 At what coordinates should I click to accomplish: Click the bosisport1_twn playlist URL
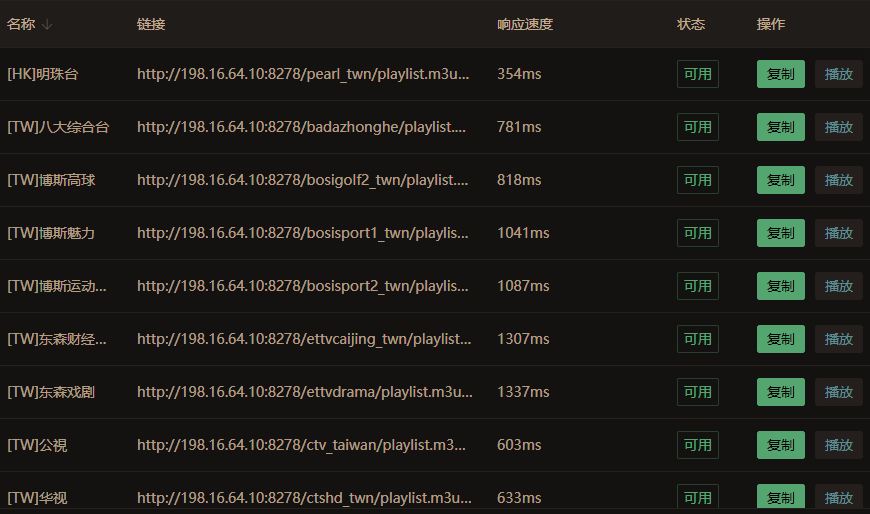(x=302, y=233)
